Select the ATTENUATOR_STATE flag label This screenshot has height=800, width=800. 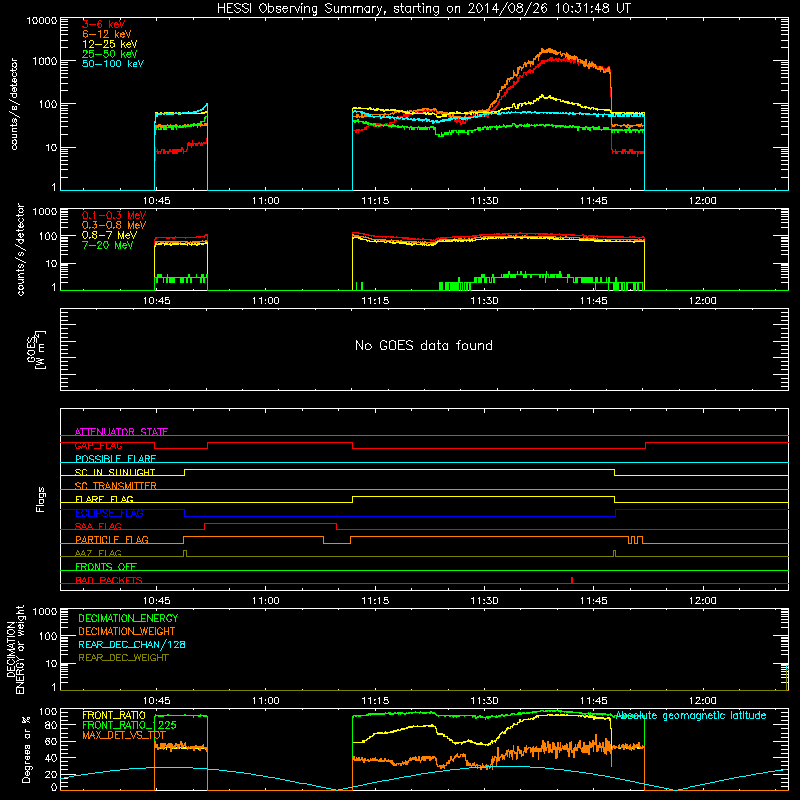coord(121,431)
